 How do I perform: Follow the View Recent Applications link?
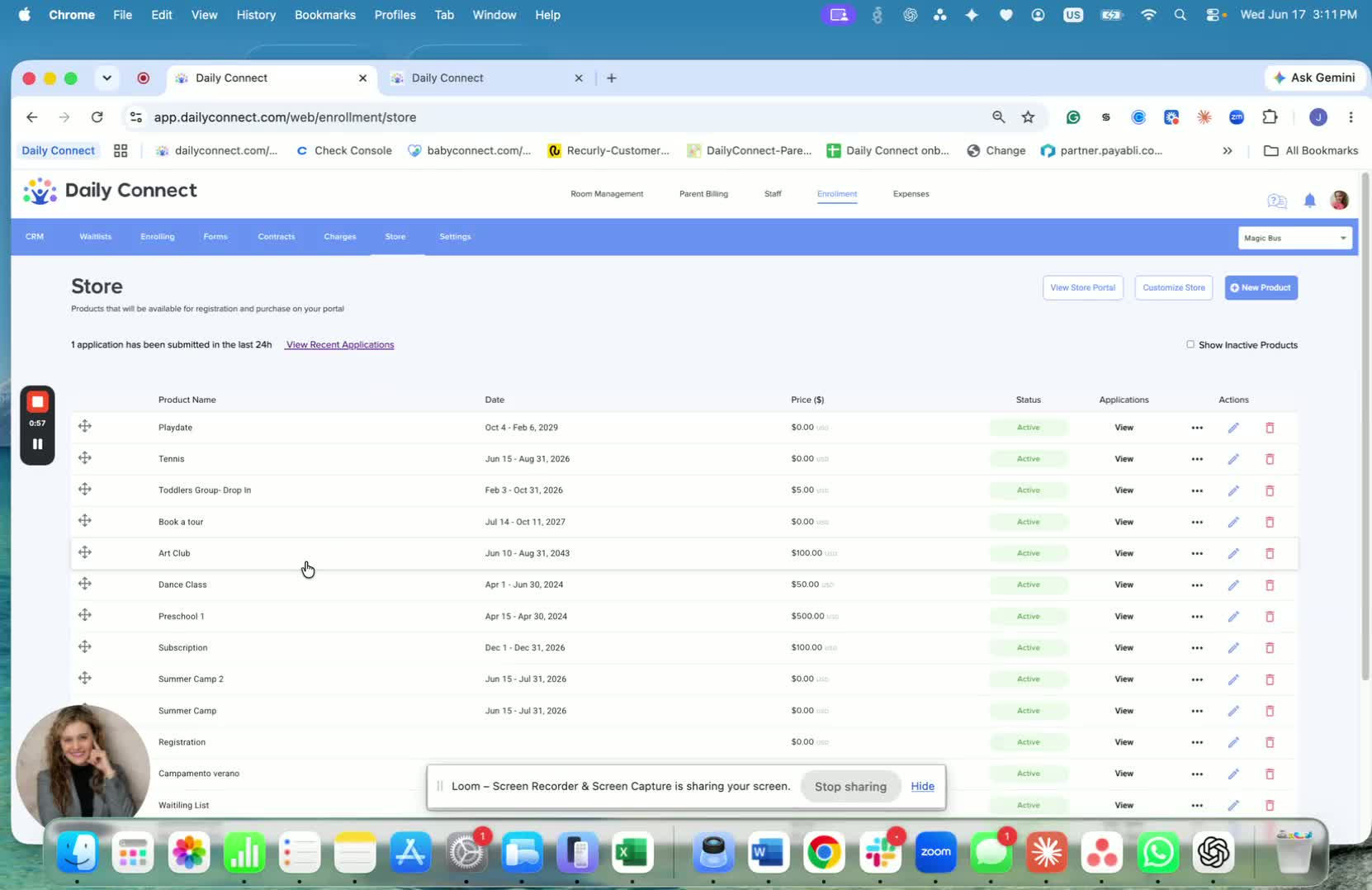(x=340, y=345)
